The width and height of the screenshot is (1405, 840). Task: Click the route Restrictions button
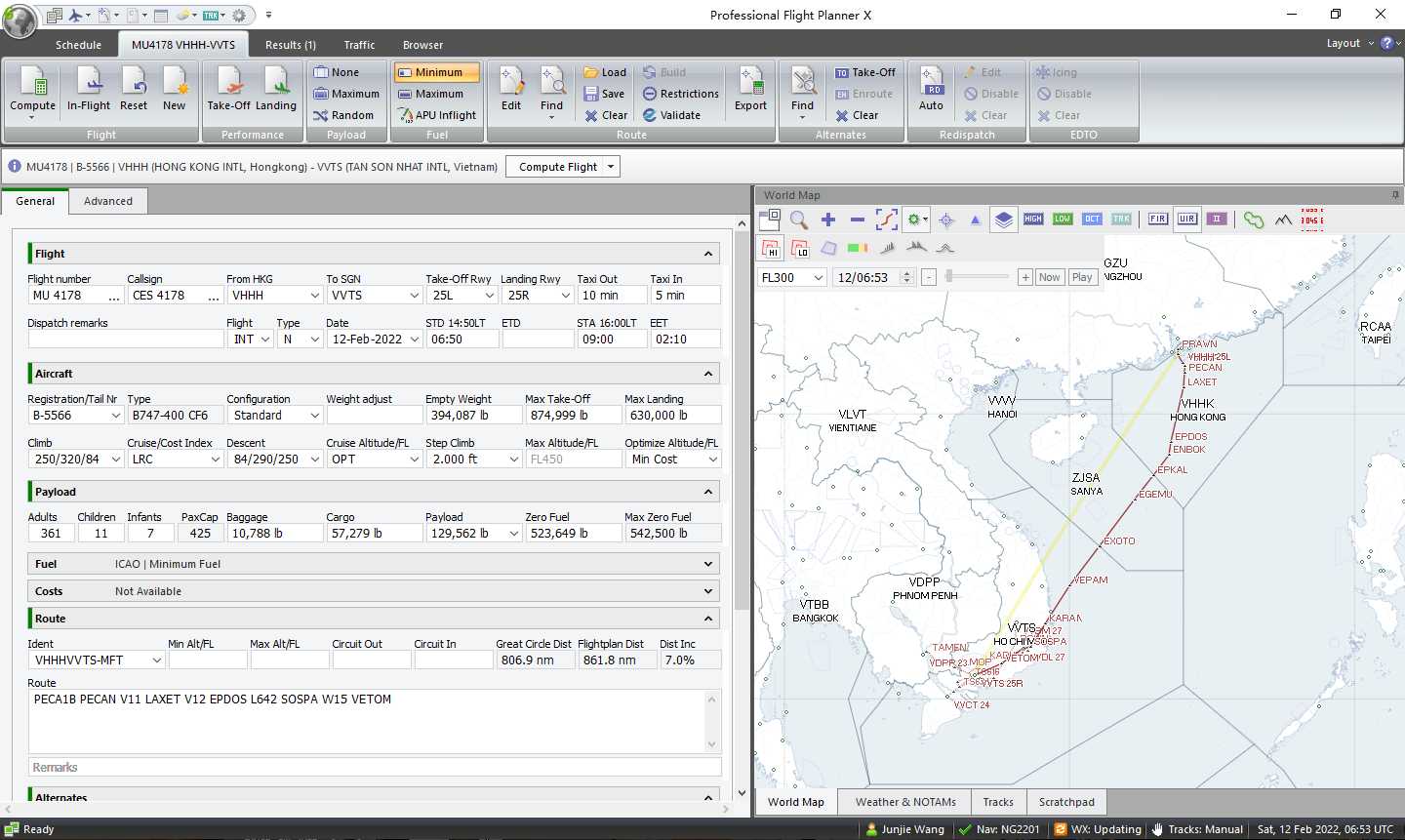point(680,94)
